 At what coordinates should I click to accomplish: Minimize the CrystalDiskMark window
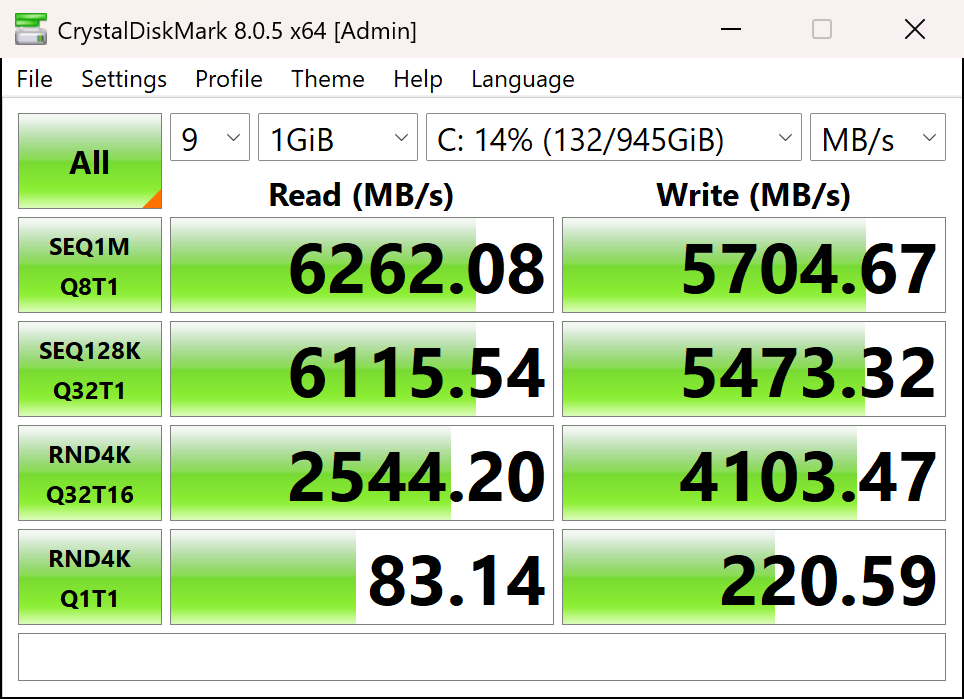(730, 29)
